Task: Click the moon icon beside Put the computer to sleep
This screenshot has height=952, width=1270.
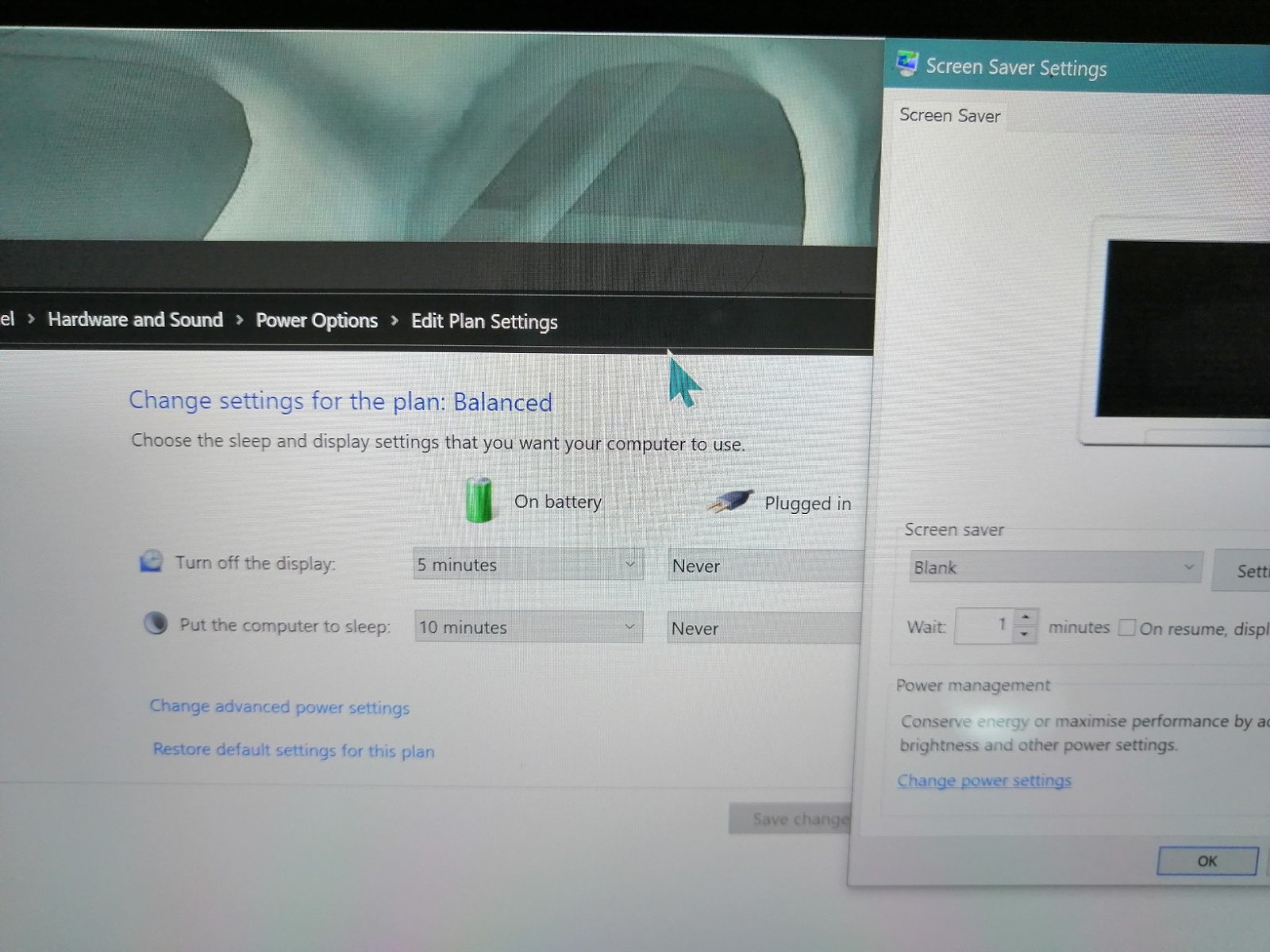Action: tap(155, 624)
